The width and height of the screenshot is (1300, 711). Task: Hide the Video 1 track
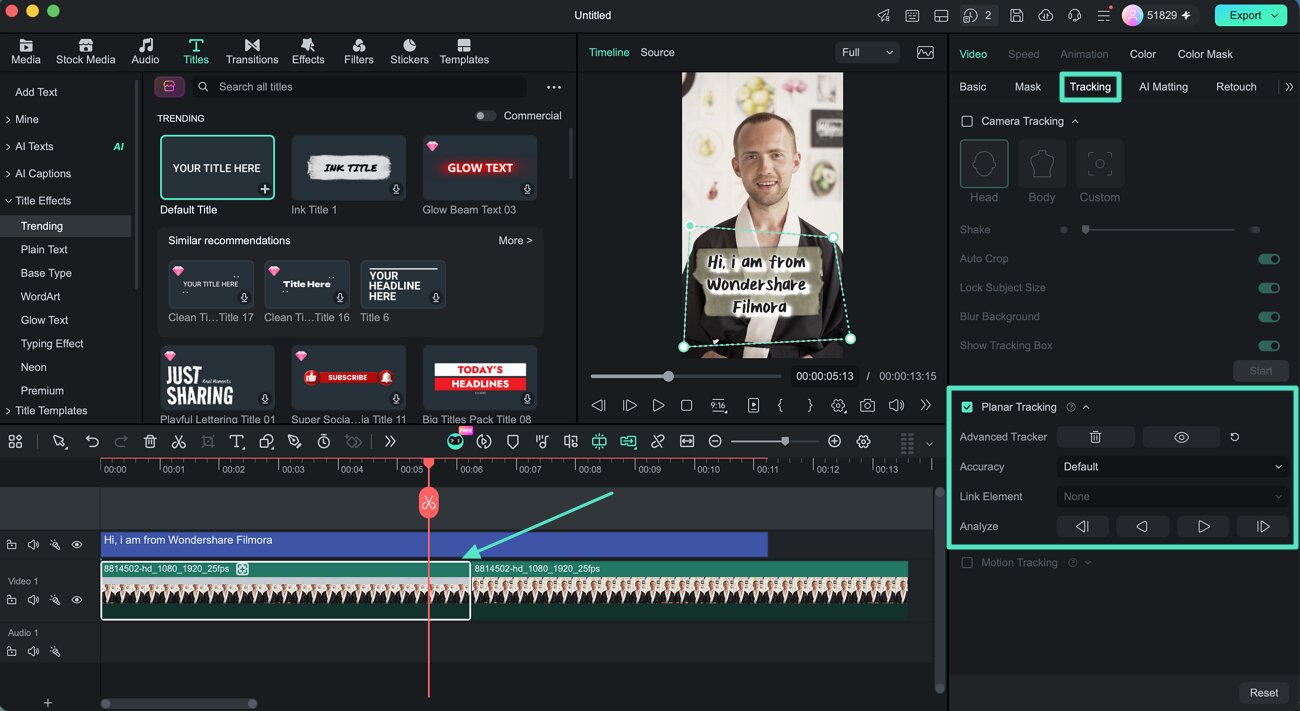[77, 600]
